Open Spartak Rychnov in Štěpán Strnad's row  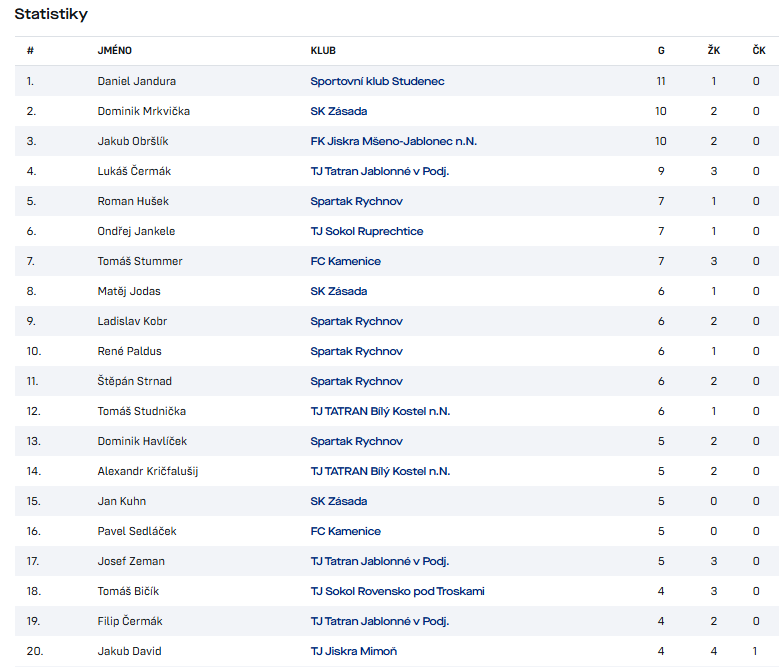356,381
